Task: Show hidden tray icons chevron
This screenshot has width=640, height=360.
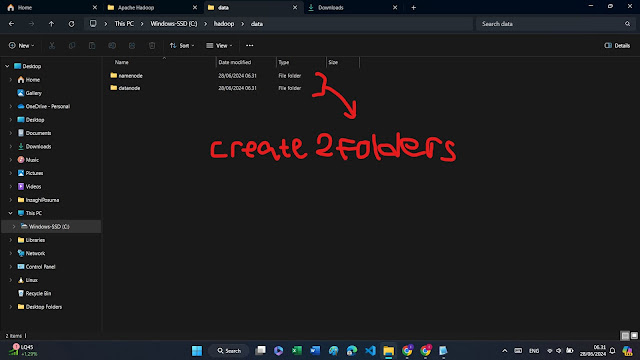Action: (x=504, y=351)
